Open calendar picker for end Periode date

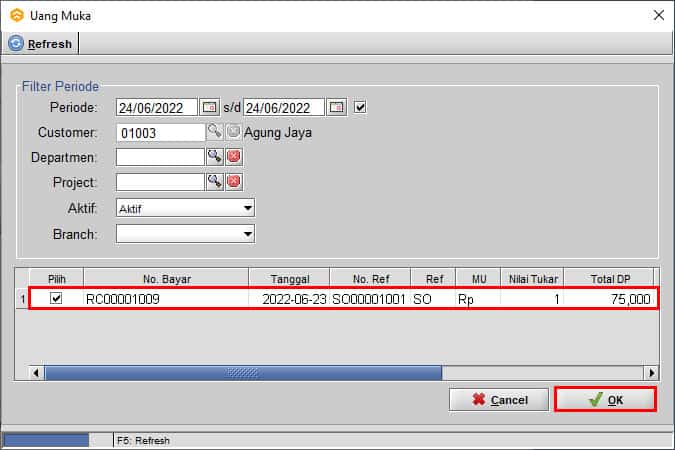tap(337, 107)
